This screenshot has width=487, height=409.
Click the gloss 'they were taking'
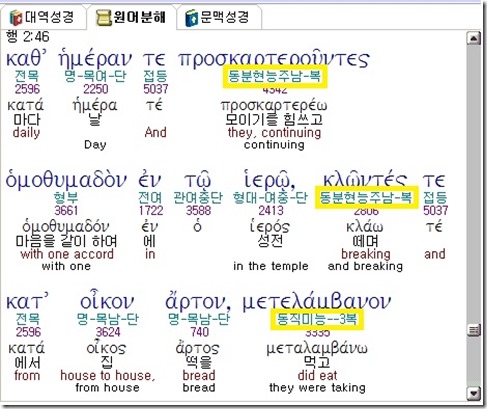pyautogui.click(x=317, y=388)
